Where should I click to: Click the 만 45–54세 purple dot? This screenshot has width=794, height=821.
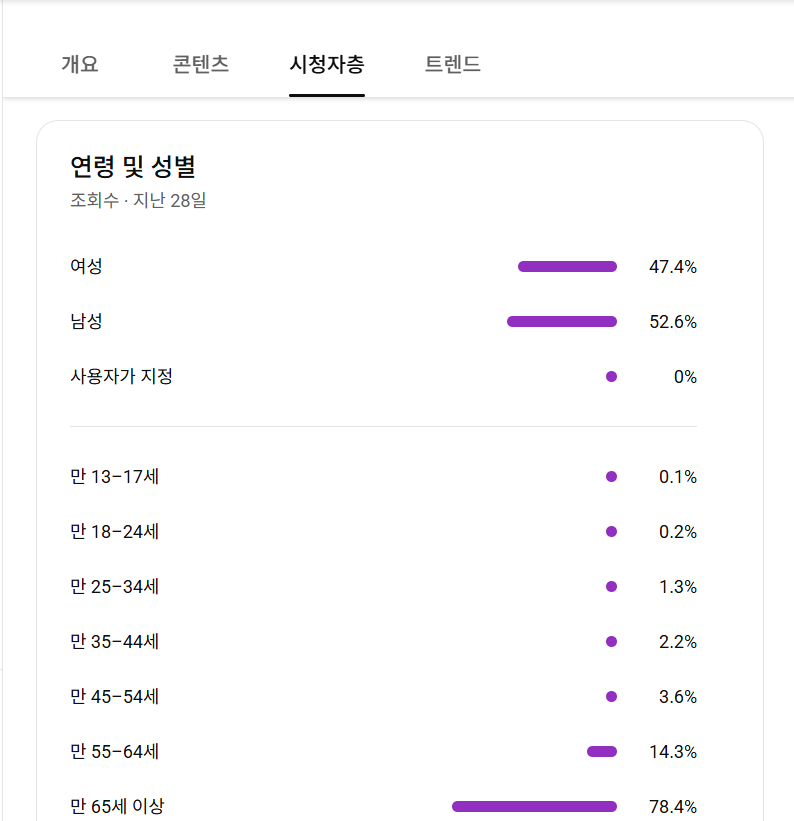[x=611, y=696]
